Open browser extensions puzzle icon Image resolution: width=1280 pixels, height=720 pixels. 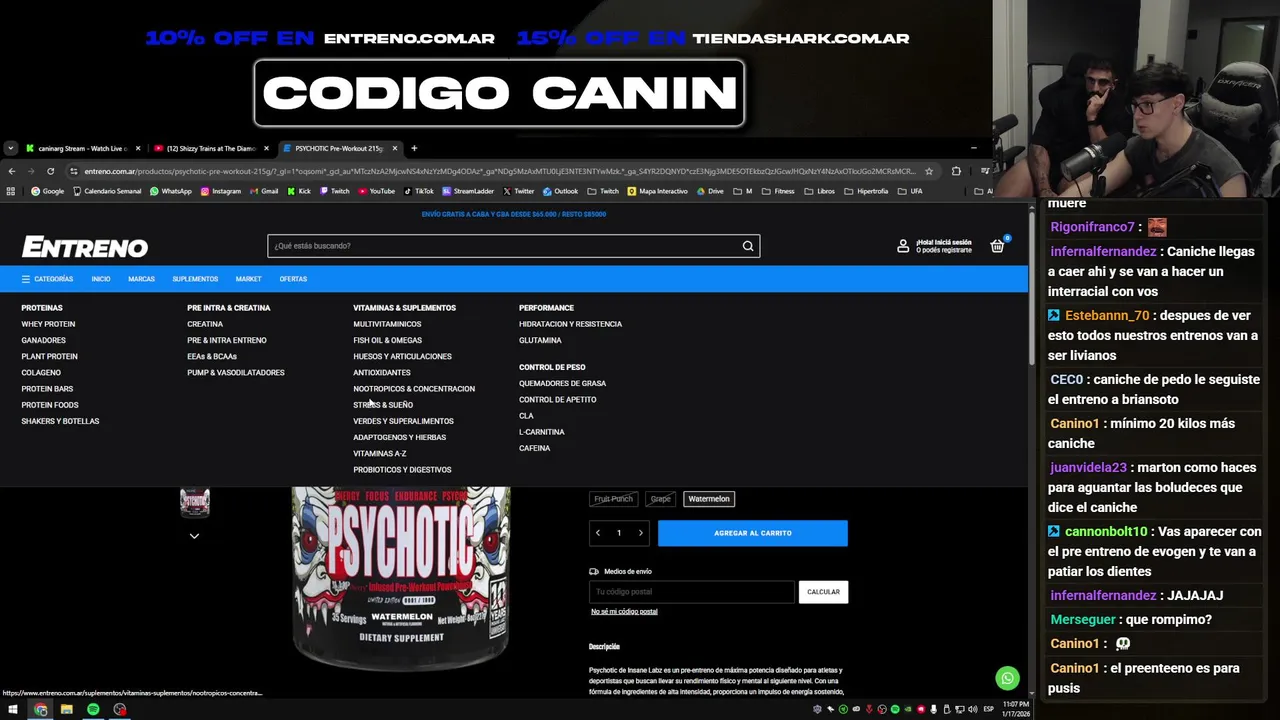(x=956, y=171)
